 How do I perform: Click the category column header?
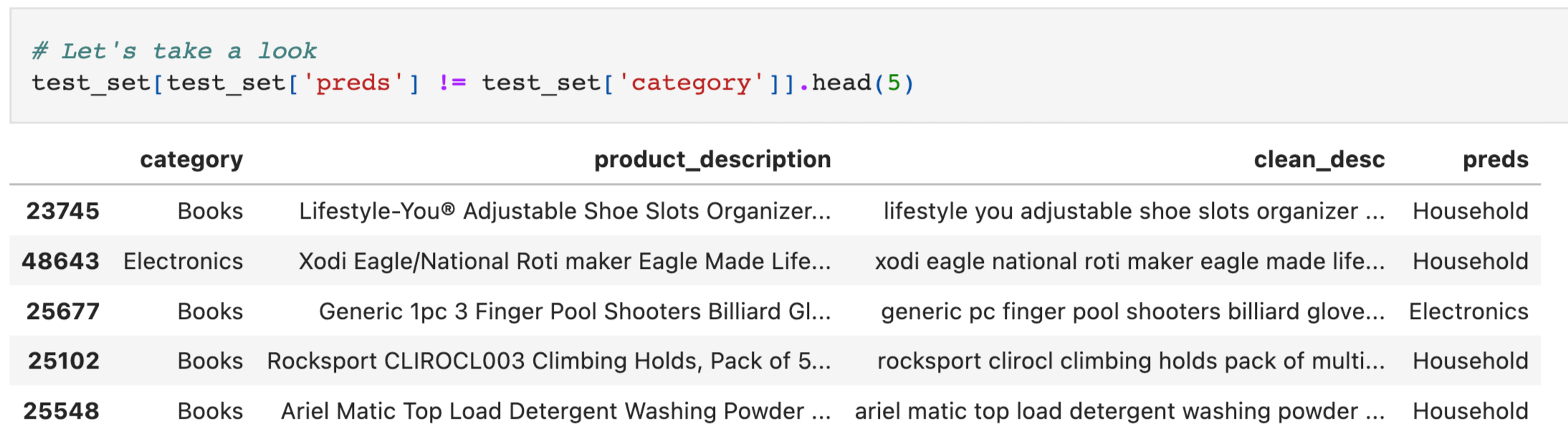pyautogui.click(x=191, y=159)
